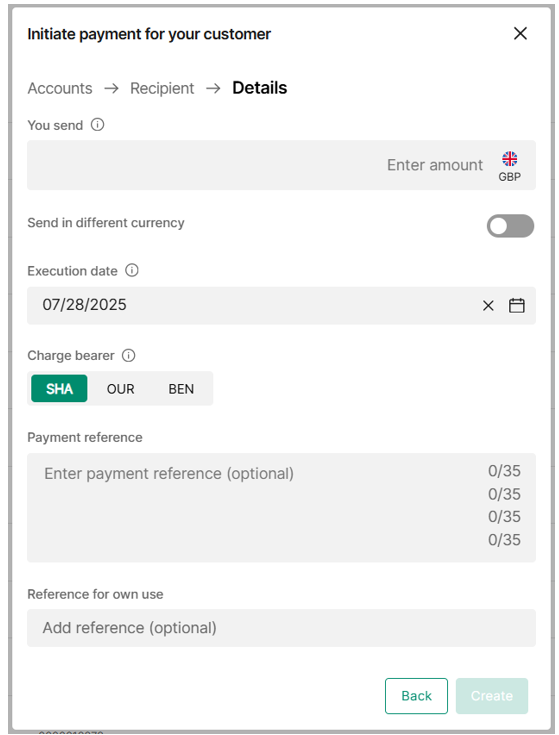This screenshot has width=559, height=735.
Task: Go to the Recipient step
Action: (162, 88)
